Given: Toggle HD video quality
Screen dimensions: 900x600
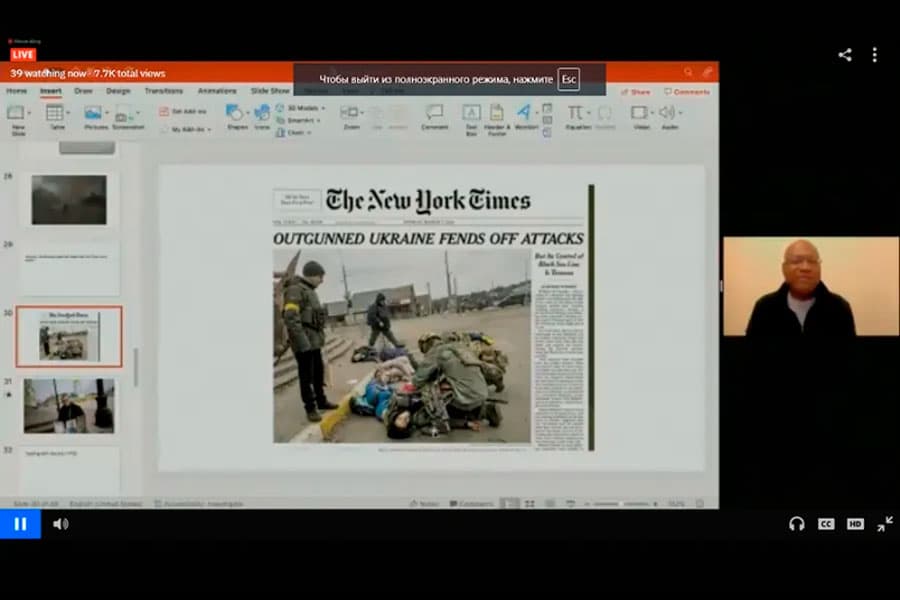Looking at the screenshot, I should (x=855, y=523).
